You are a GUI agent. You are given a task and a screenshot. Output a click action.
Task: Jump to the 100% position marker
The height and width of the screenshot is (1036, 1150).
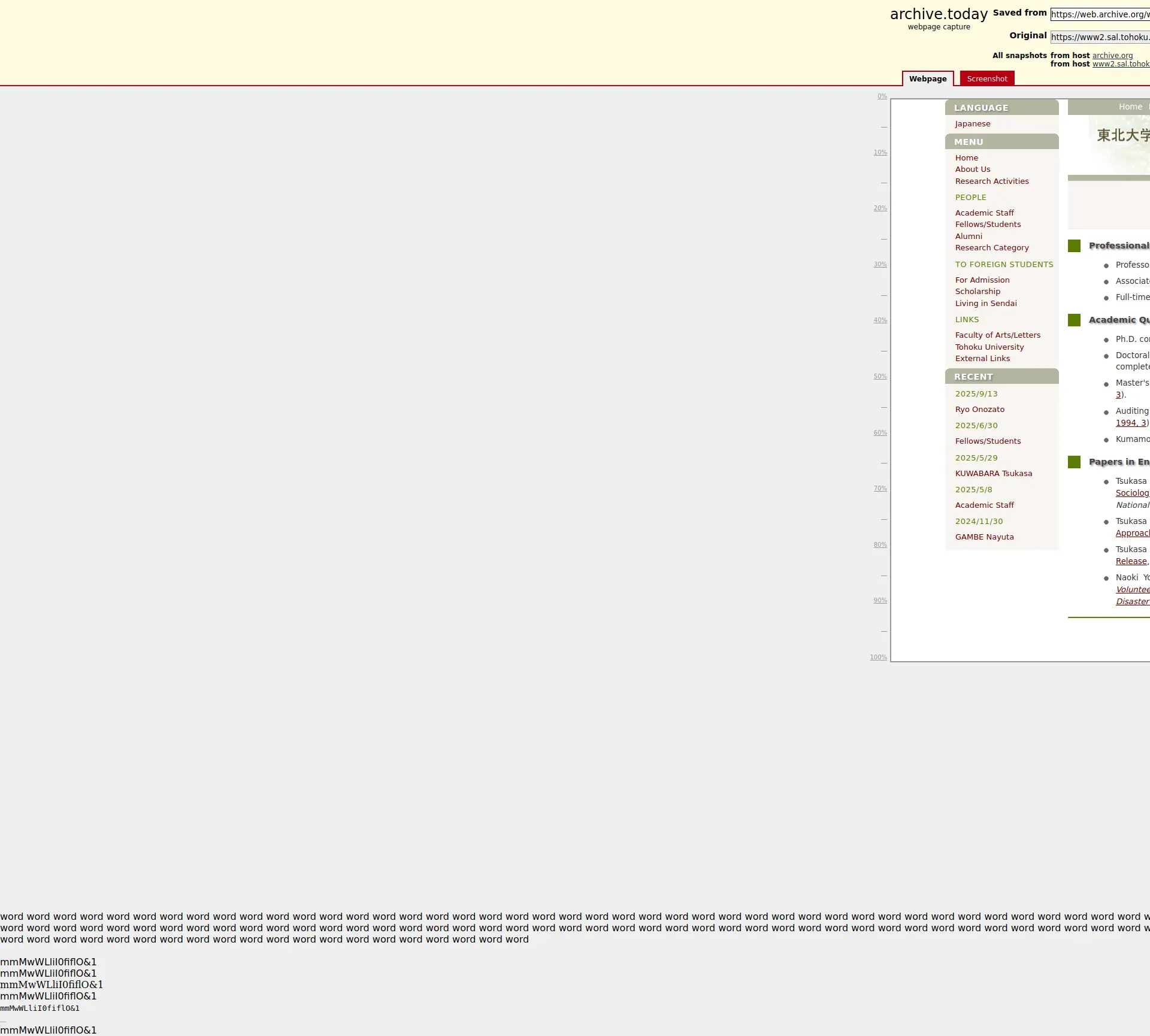click(878, 658)
